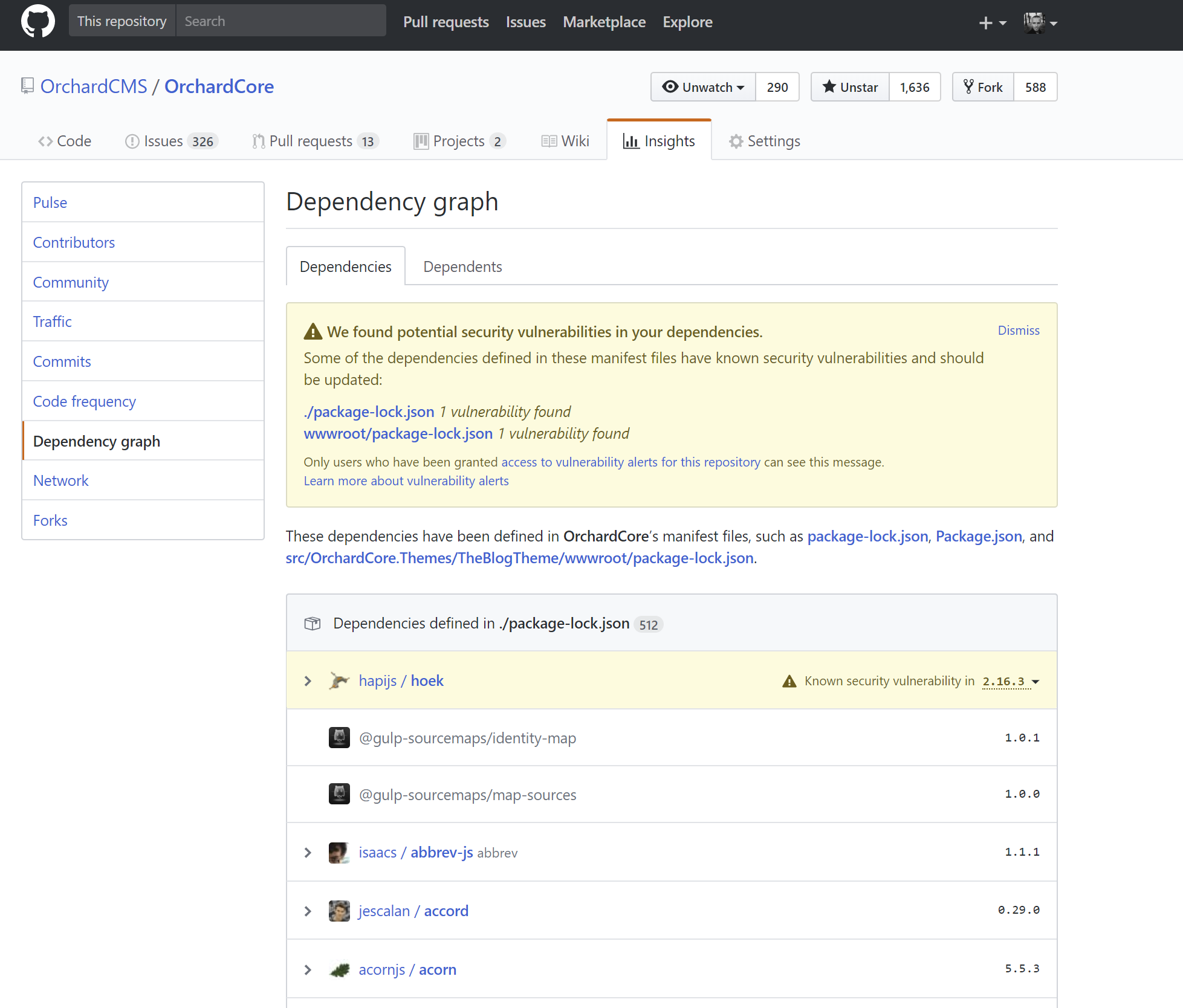1183x1008 pixels.
Task: Click the hapijs hoek avatar icon
Action: (339, 680)
